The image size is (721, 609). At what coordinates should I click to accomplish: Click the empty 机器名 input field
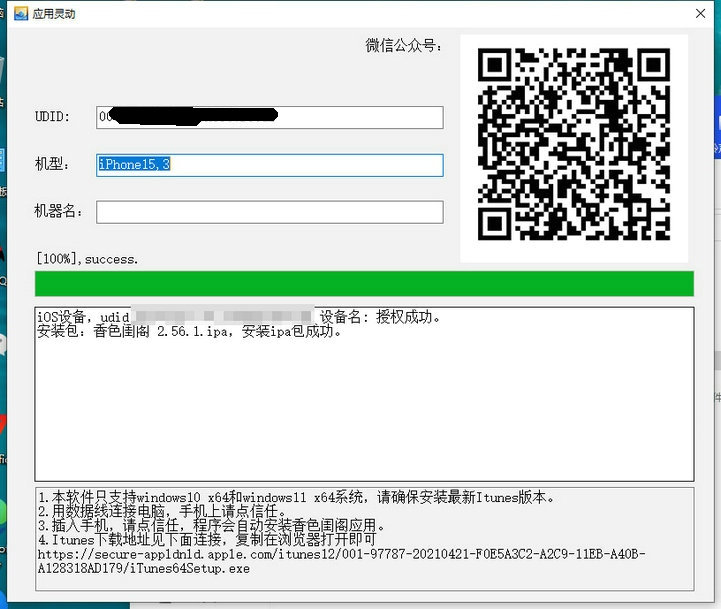click(269, 212)
